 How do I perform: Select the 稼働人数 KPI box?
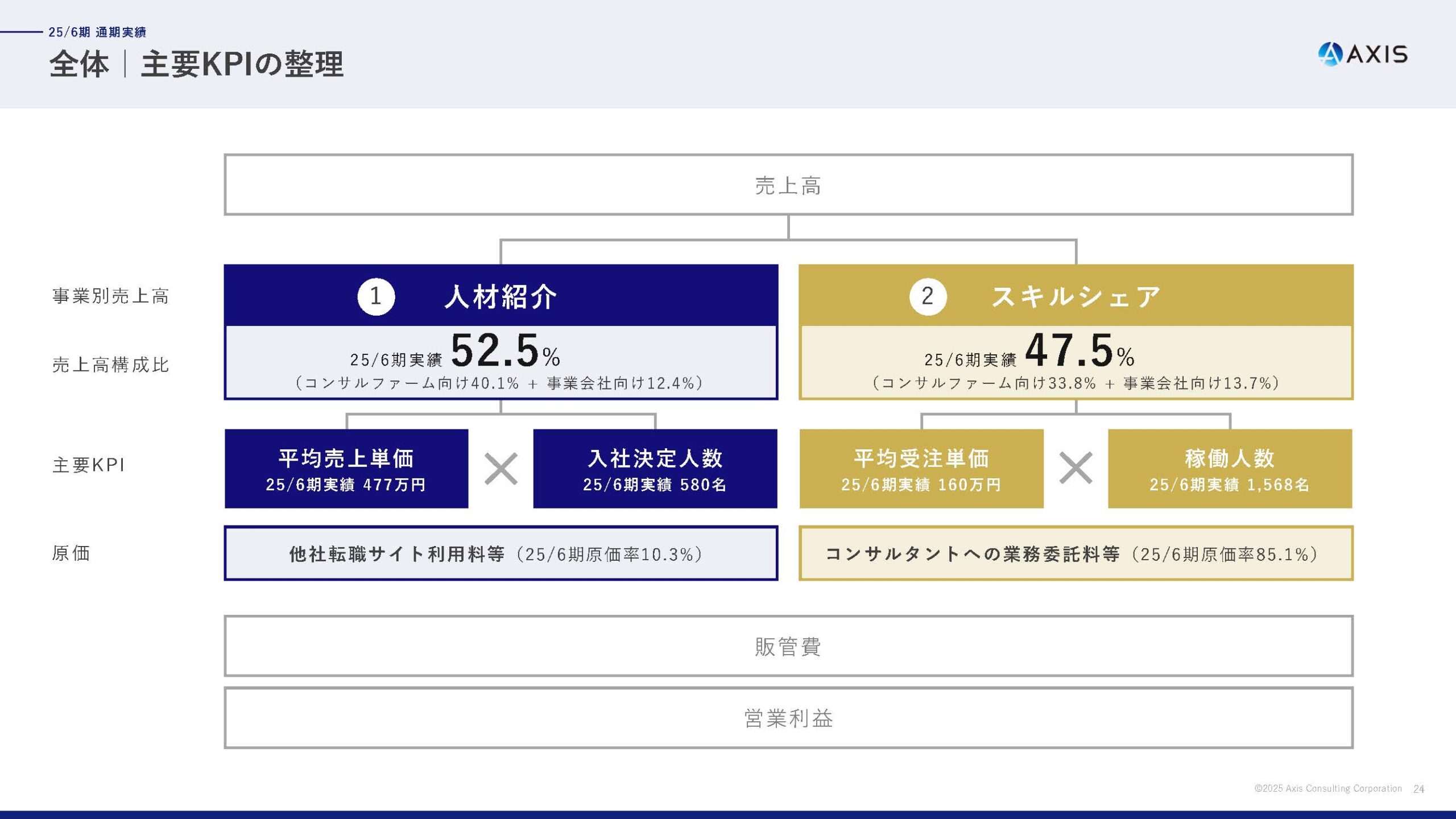(1230, 469)
